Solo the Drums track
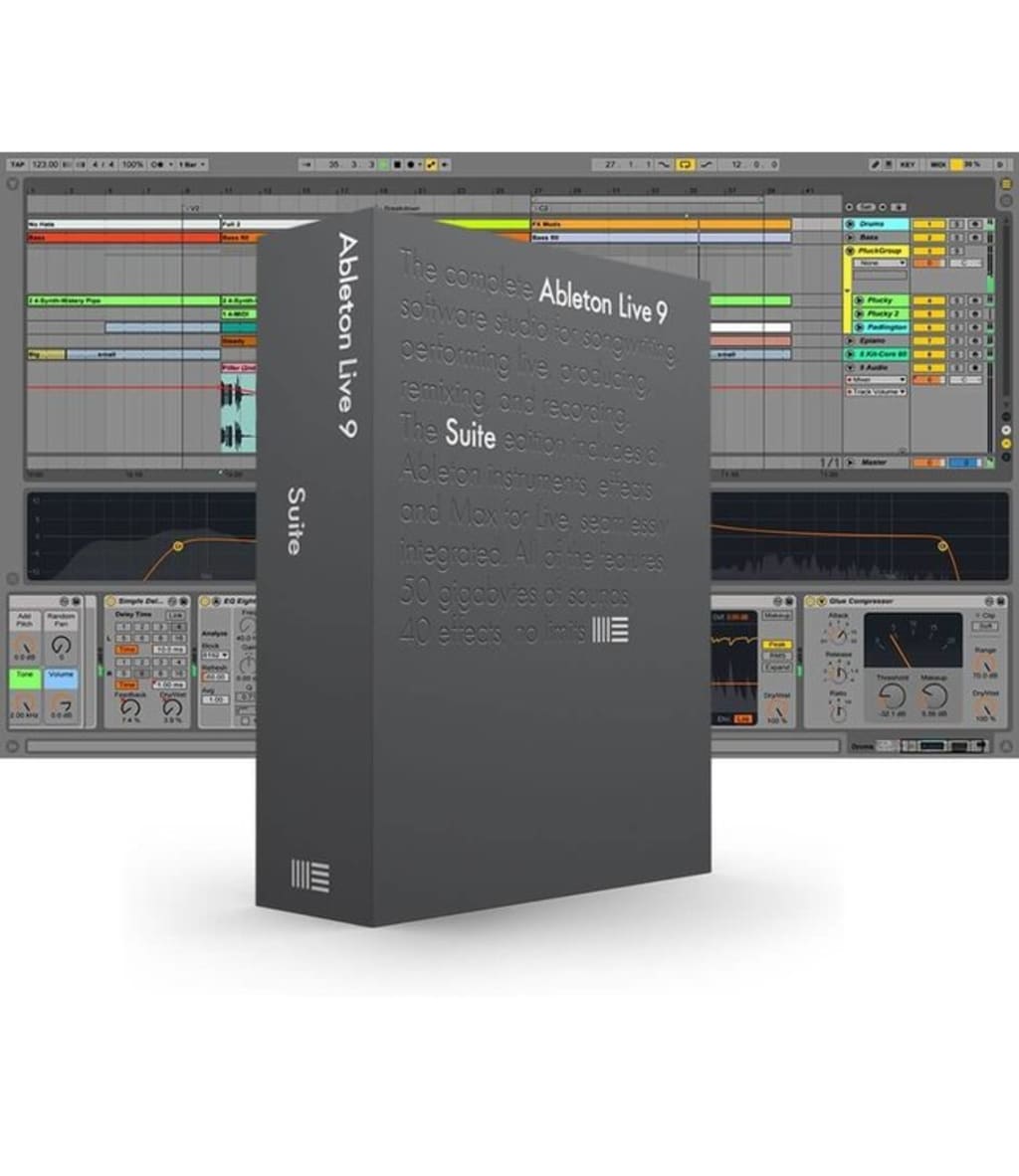 coord(957,224)
